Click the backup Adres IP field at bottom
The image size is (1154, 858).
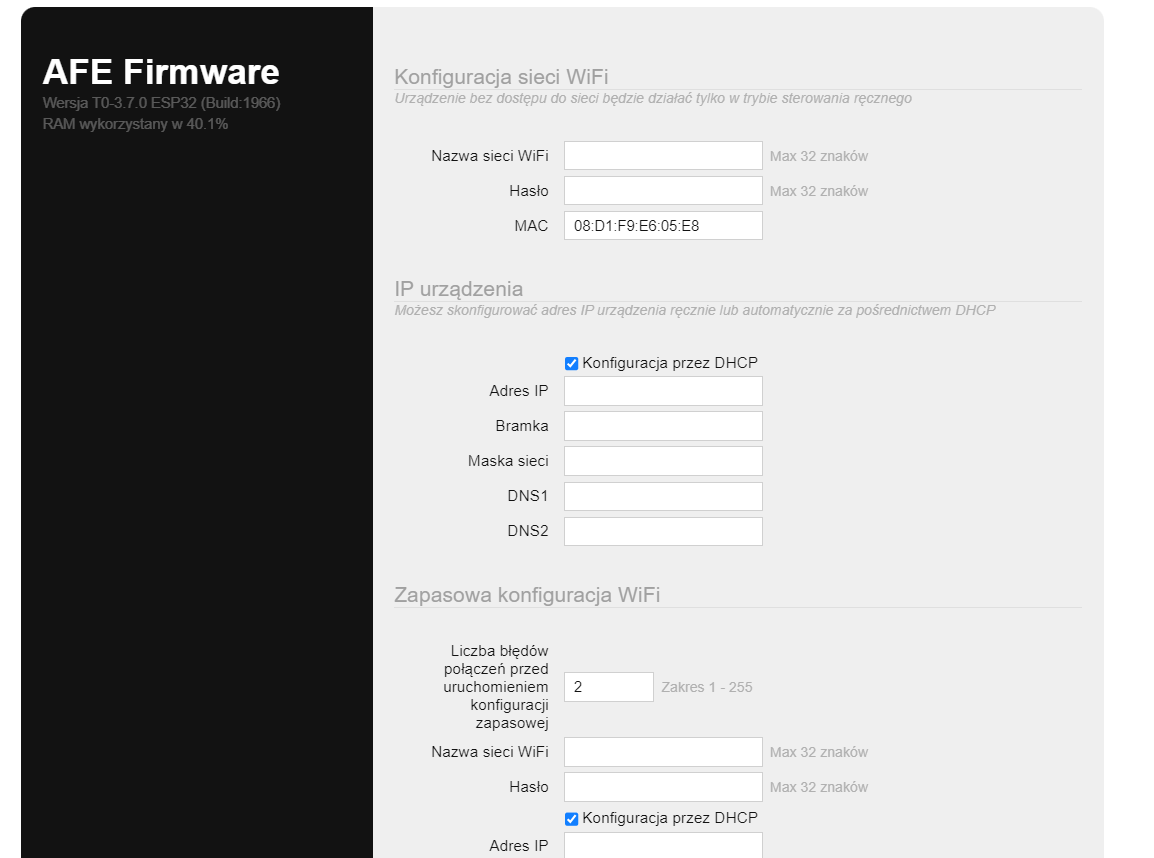click(x=663, y=845)
